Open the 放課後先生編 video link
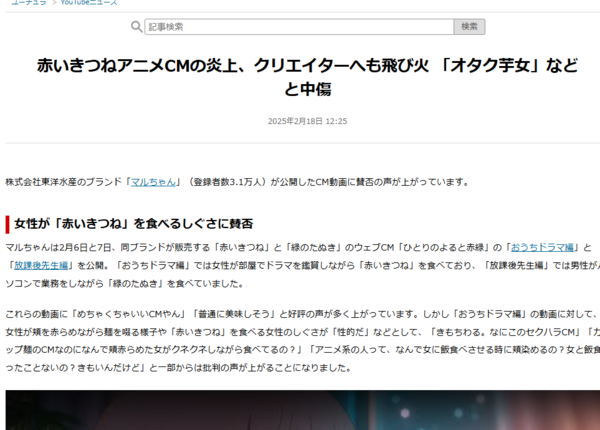Screen dimensions: 600x430 pos(41,265)
